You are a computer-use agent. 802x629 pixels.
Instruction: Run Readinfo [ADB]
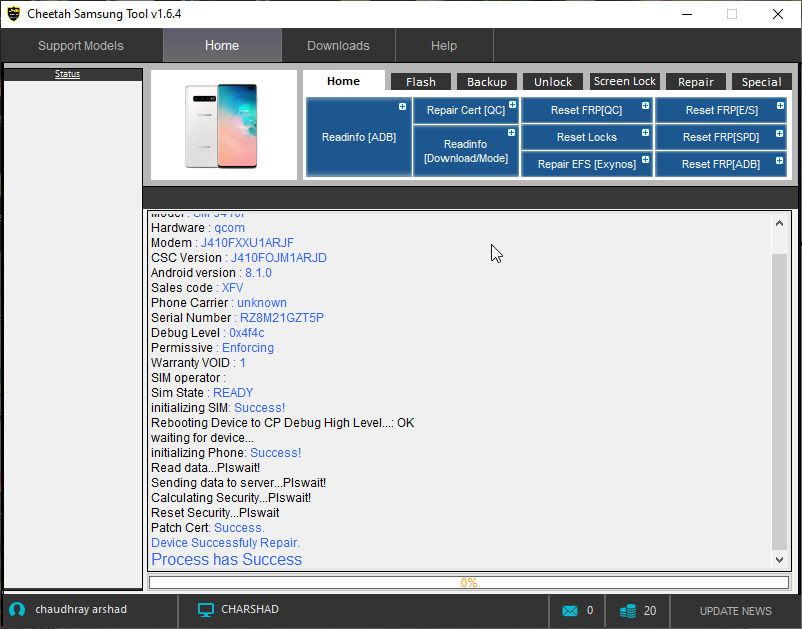[x=359, y=137]
